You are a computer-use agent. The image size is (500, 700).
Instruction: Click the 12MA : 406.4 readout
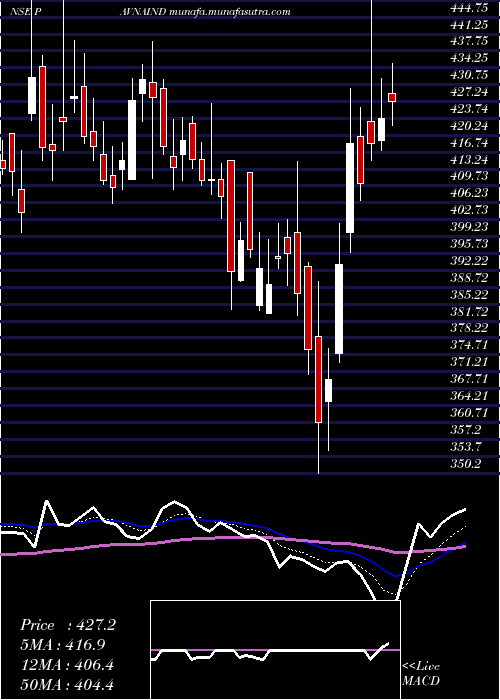(66, 665)
